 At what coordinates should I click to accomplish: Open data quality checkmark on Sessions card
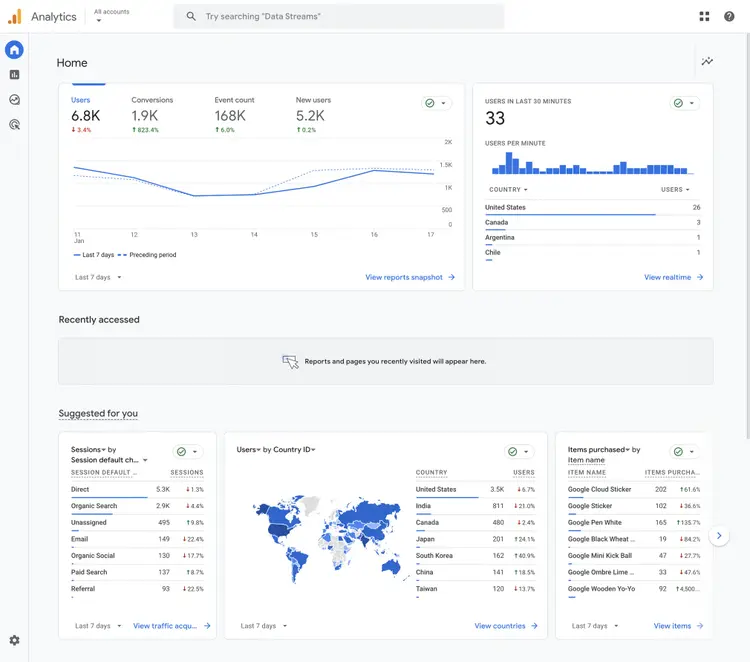(x=181, y=452)
